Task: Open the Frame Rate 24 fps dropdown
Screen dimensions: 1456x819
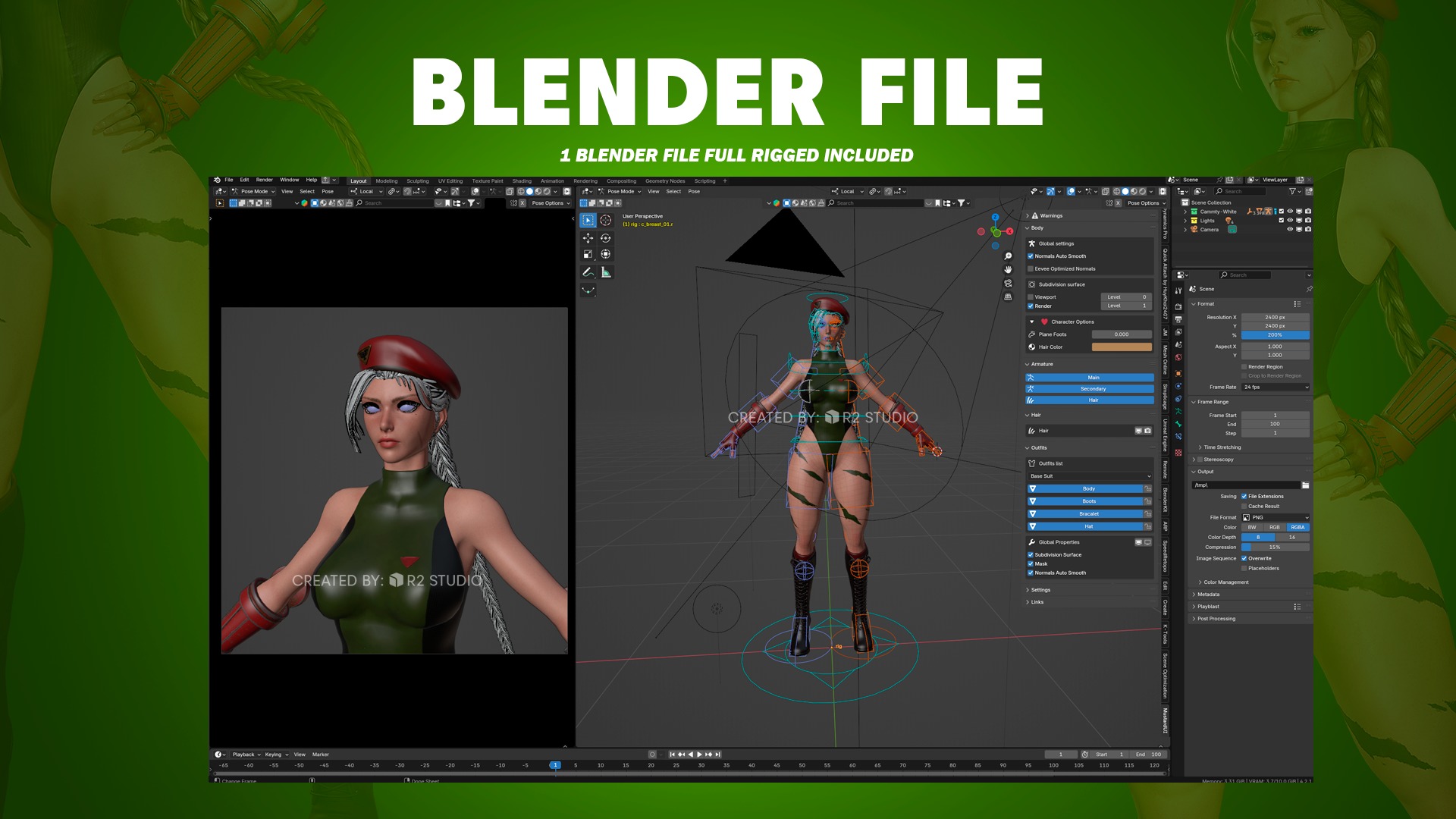Action: coord(1275,387)
